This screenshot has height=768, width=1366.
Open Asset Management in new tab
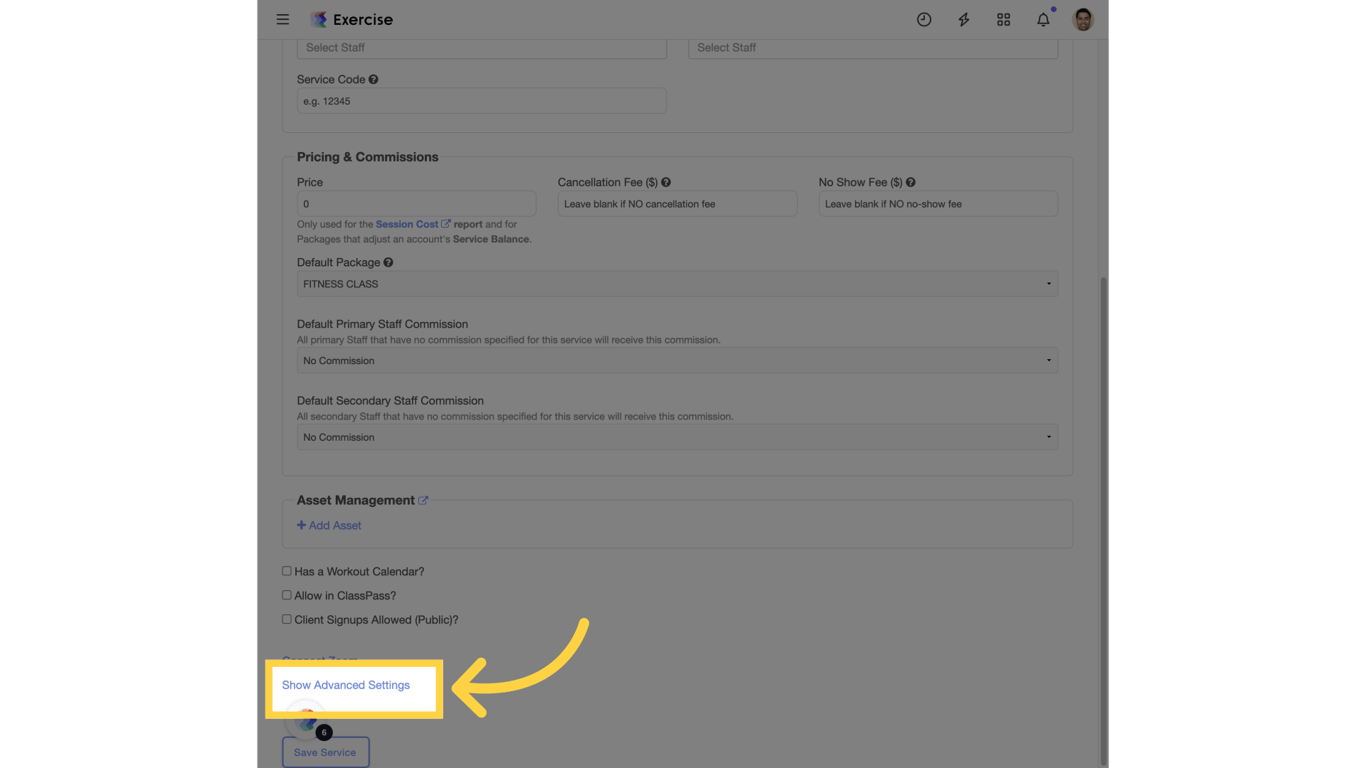(424, 500)
